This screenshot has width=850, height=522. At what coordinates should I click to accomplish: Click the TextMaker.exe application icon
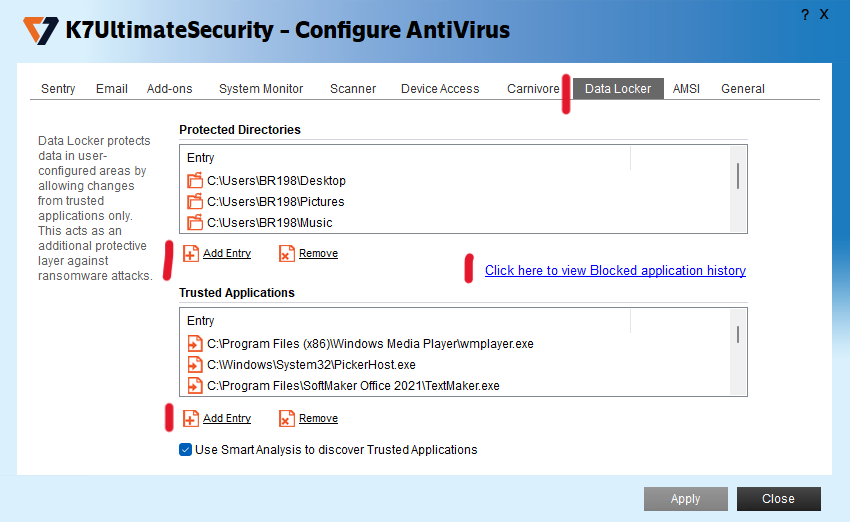(195, 386)
